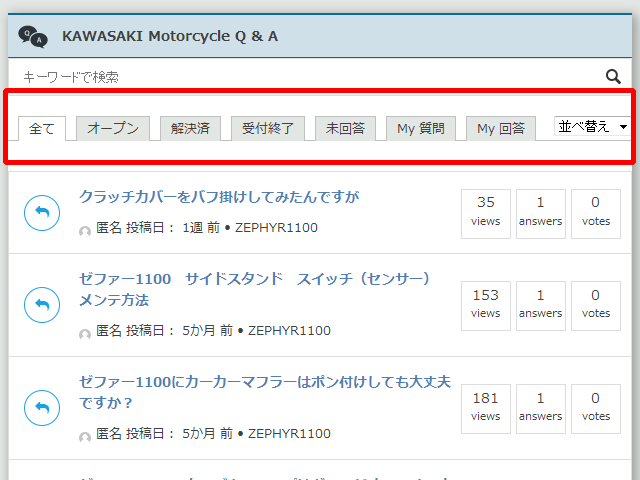Click votes count for カーカーマフラー question
The height and width of the screenshot is (480, 640).
(x=596, y=409)
